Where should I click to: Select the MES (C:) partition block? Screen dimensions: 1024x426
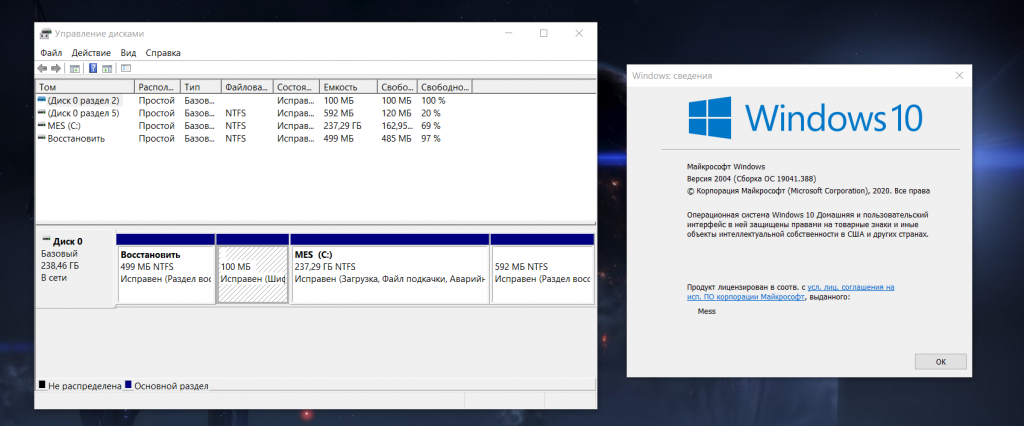pos(389,273)
